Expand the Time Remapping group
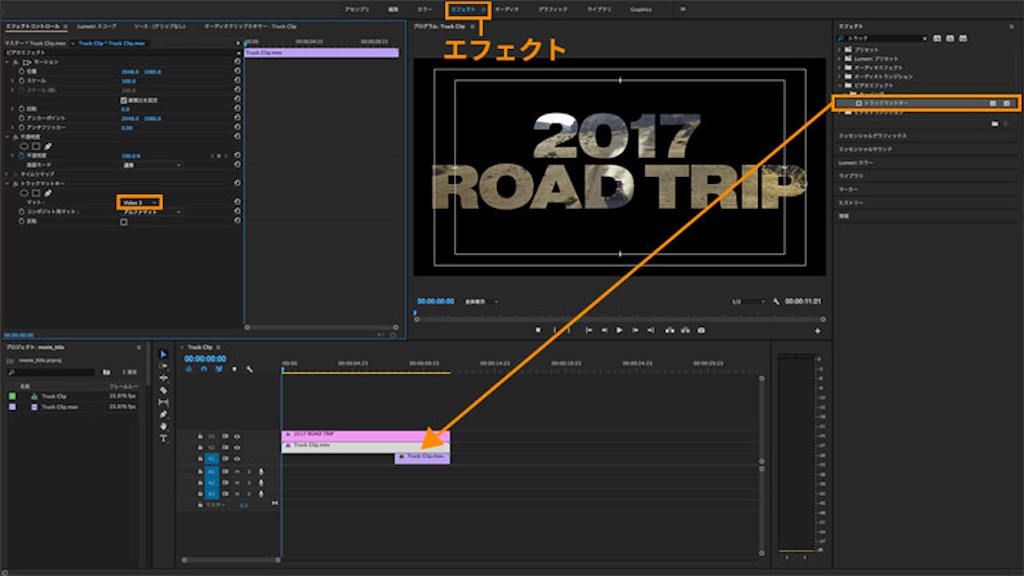1024x576 pixels. click(8, 174)
